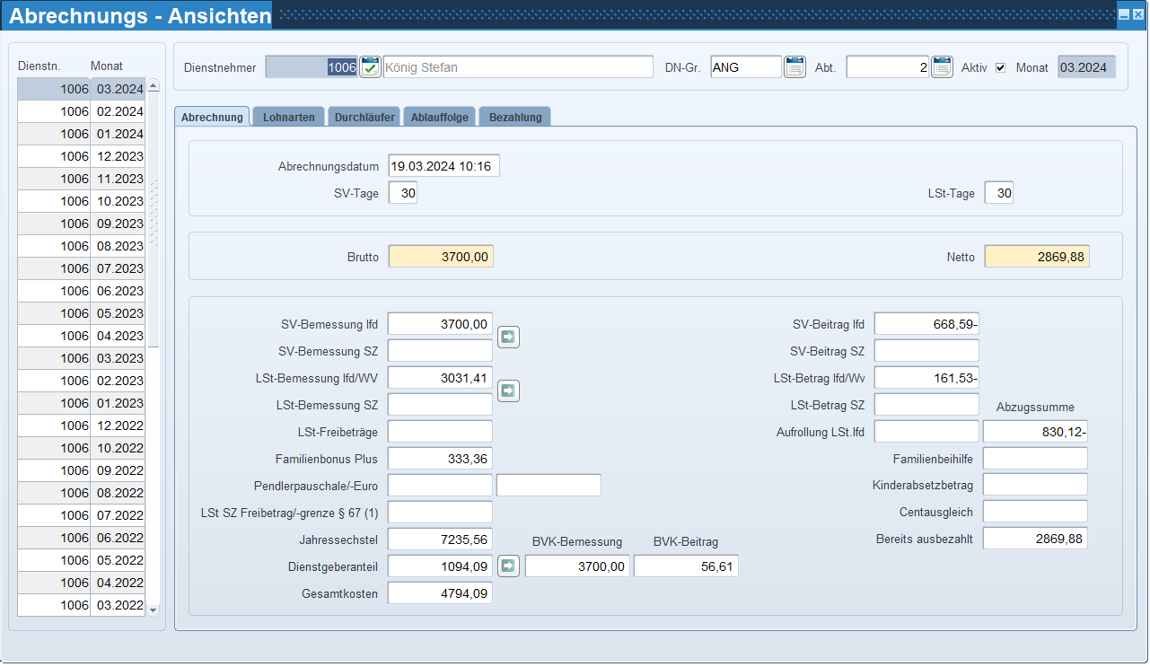The image size is (1150, 667).
Task: Click the name field König Stefan
Action: tap(518, 67)
